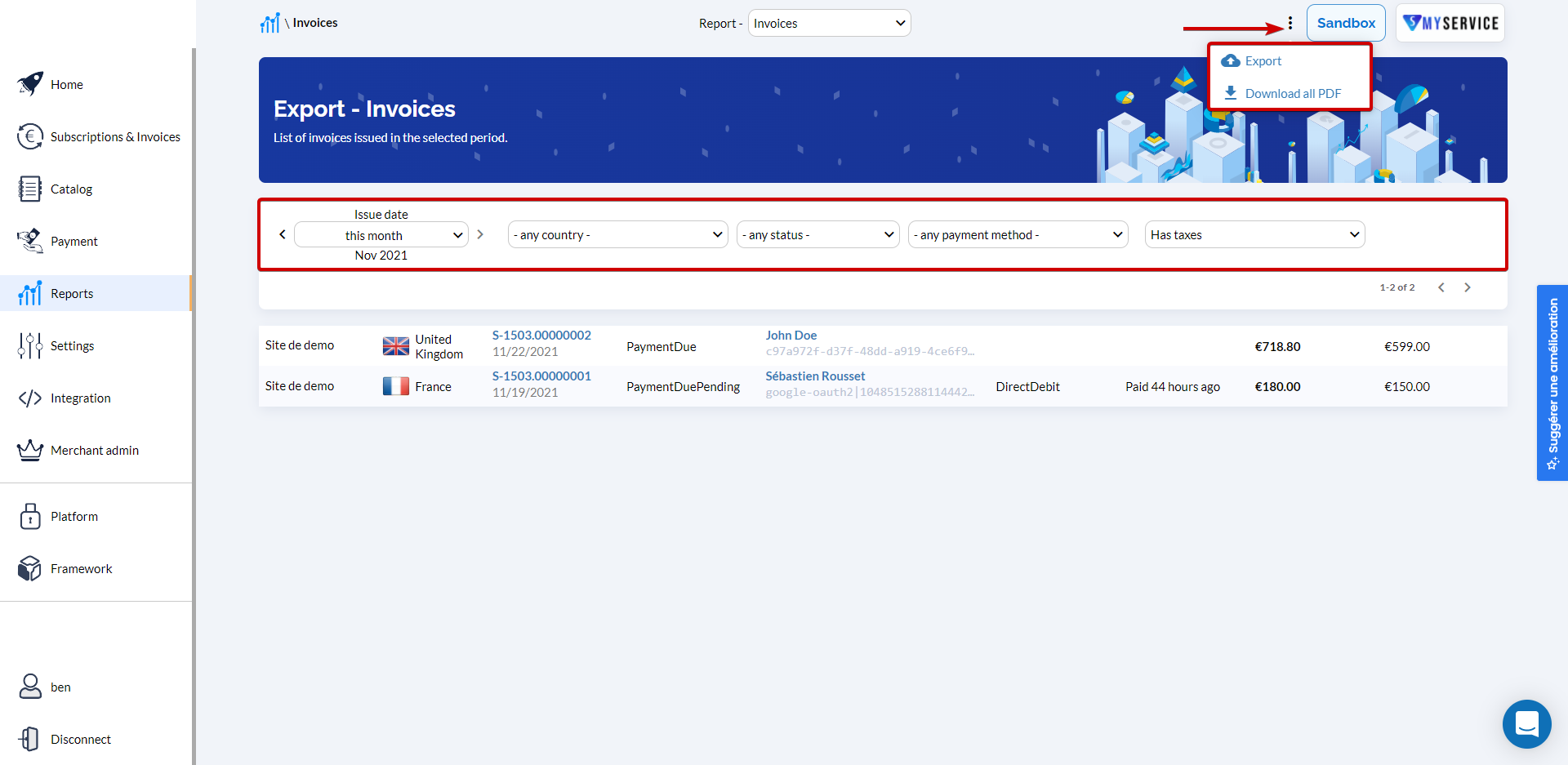Click the Settings sliders icon
Screen dimensions: 1568x765
[30, 345]
